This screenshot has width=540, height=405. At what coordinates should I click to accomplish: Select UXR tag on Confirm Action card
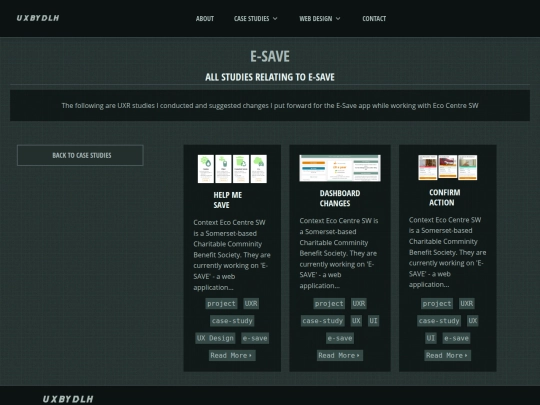coord(467,303)
